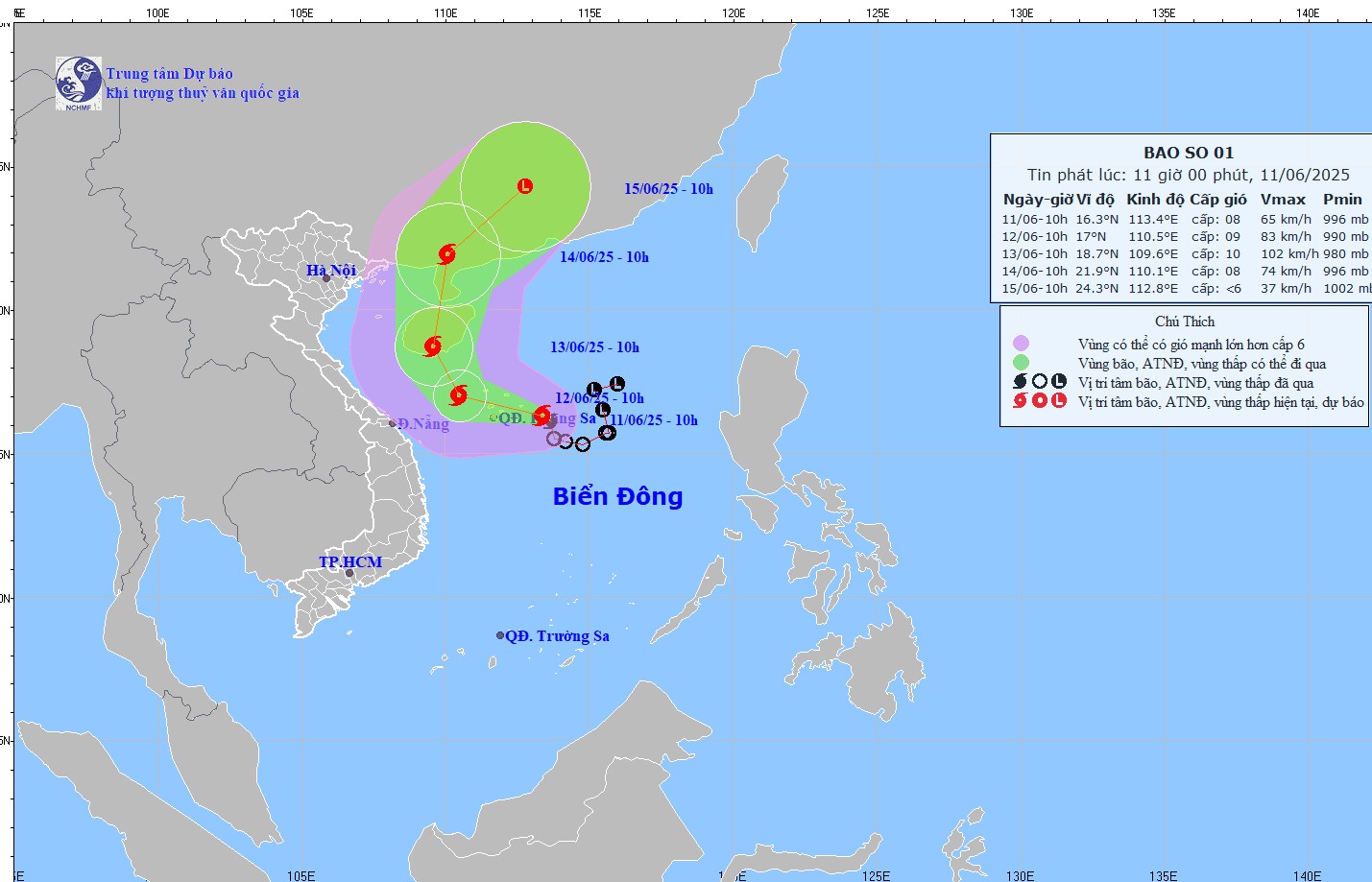1372x882 pixels.
Task: Click the red hollow circle icon in the legend
Action: tap(1040, 401)
